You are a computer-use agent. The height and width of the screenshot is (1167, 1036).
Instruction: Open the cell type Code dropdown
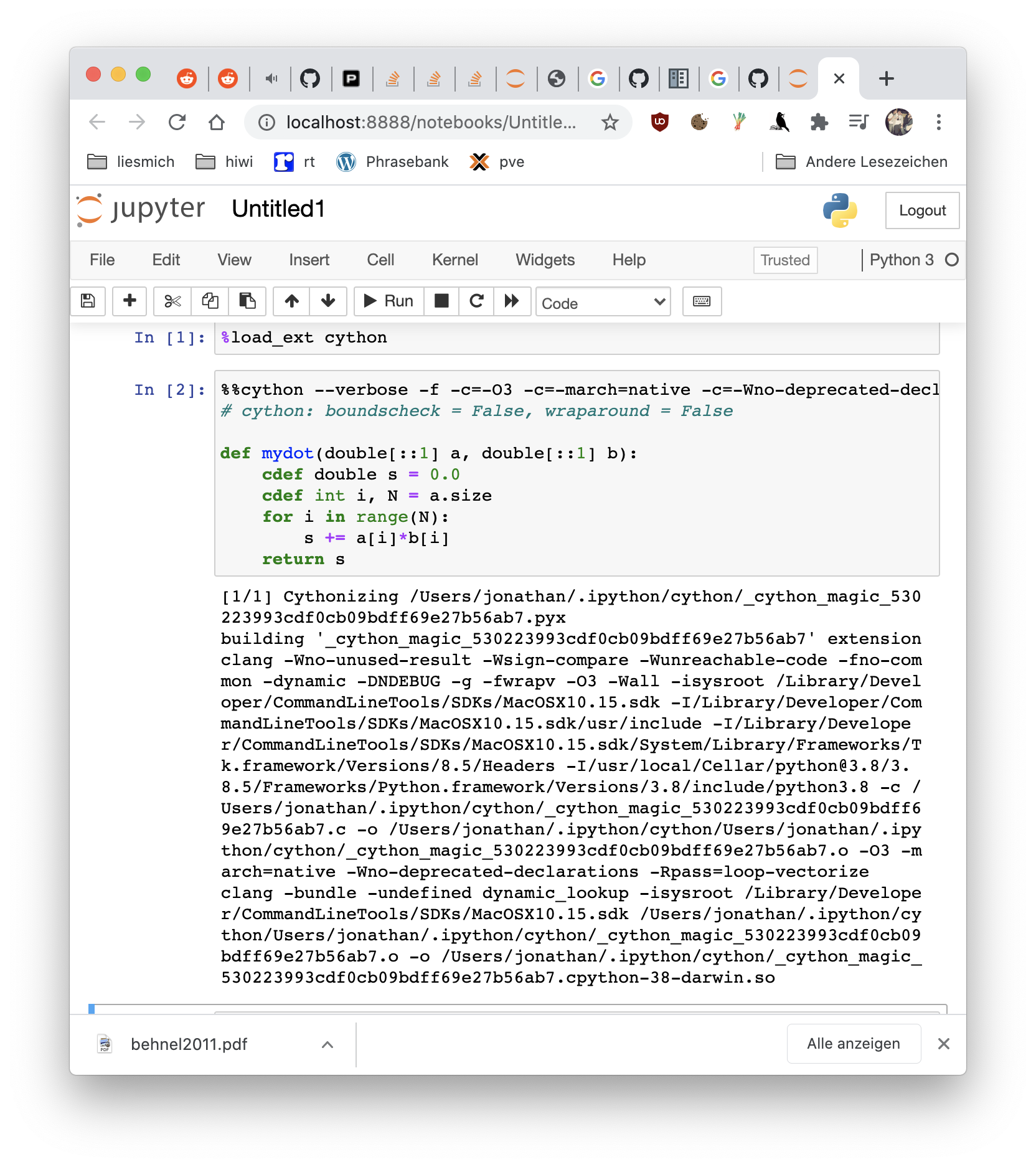click(603, 302)
